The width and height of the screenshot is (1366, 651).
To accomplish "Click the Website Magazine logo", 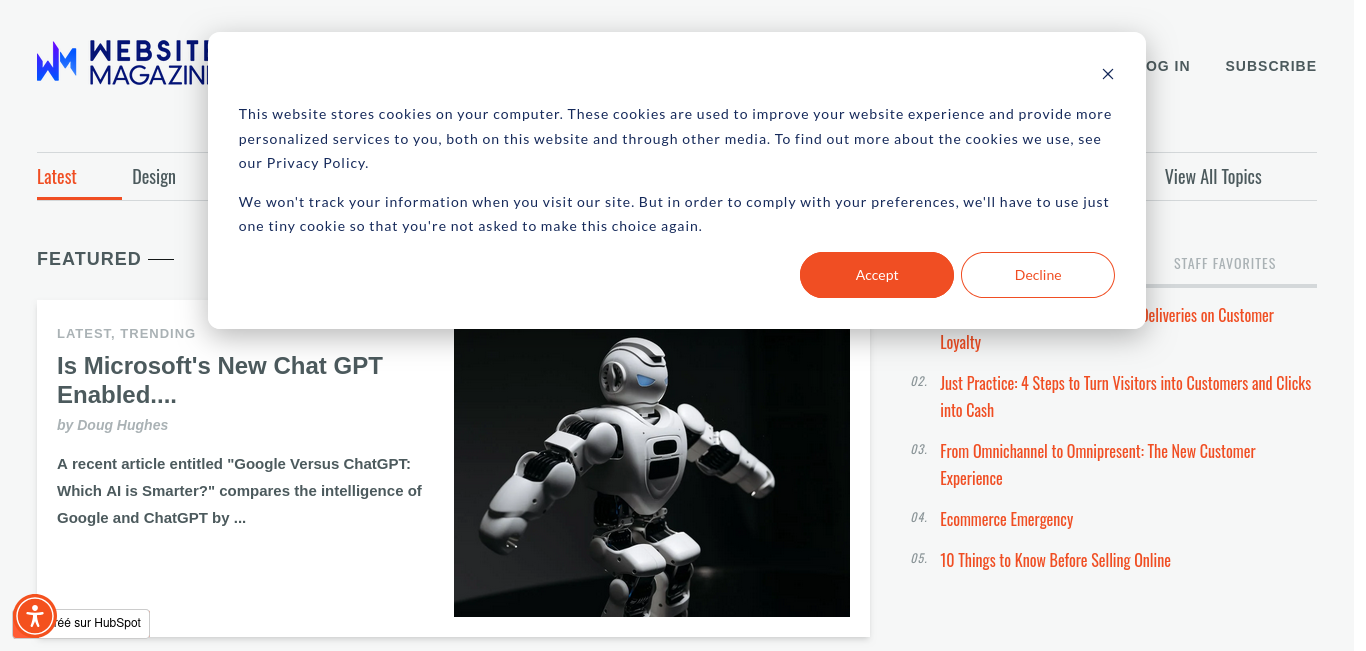I will tap(122, 63).
